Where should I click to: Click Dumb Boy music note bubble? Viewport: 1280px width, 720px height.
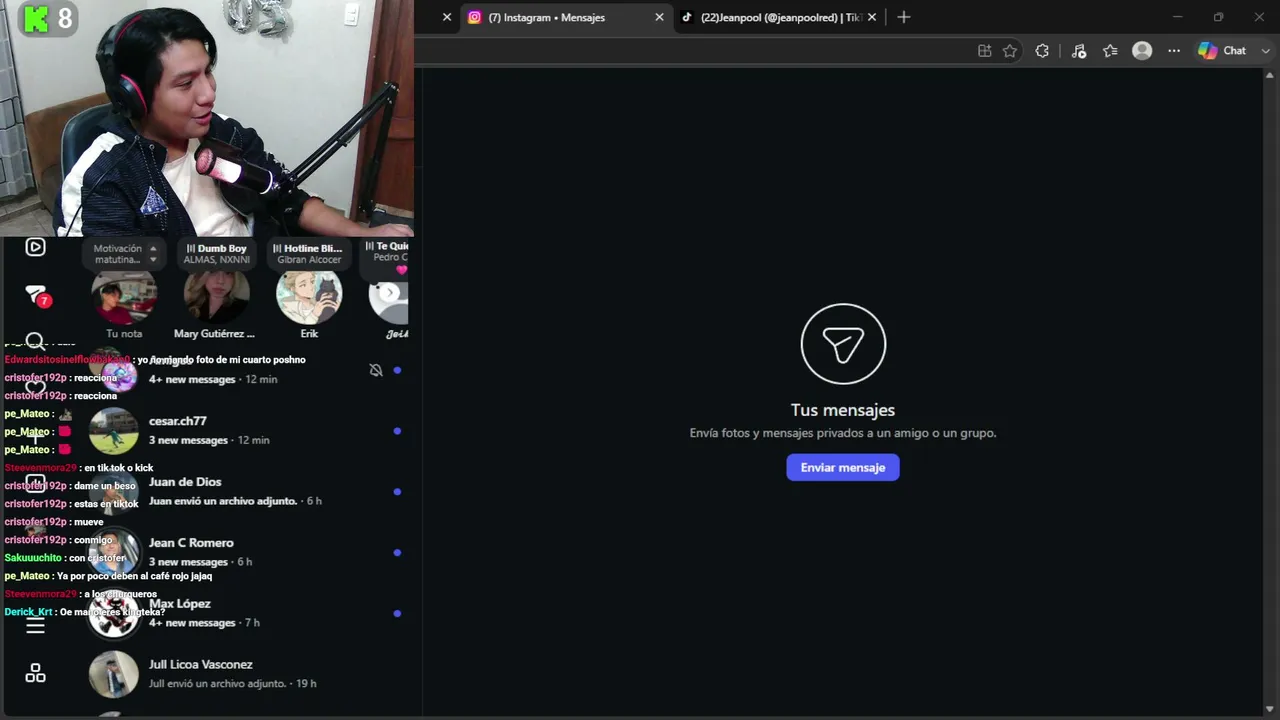216,253
